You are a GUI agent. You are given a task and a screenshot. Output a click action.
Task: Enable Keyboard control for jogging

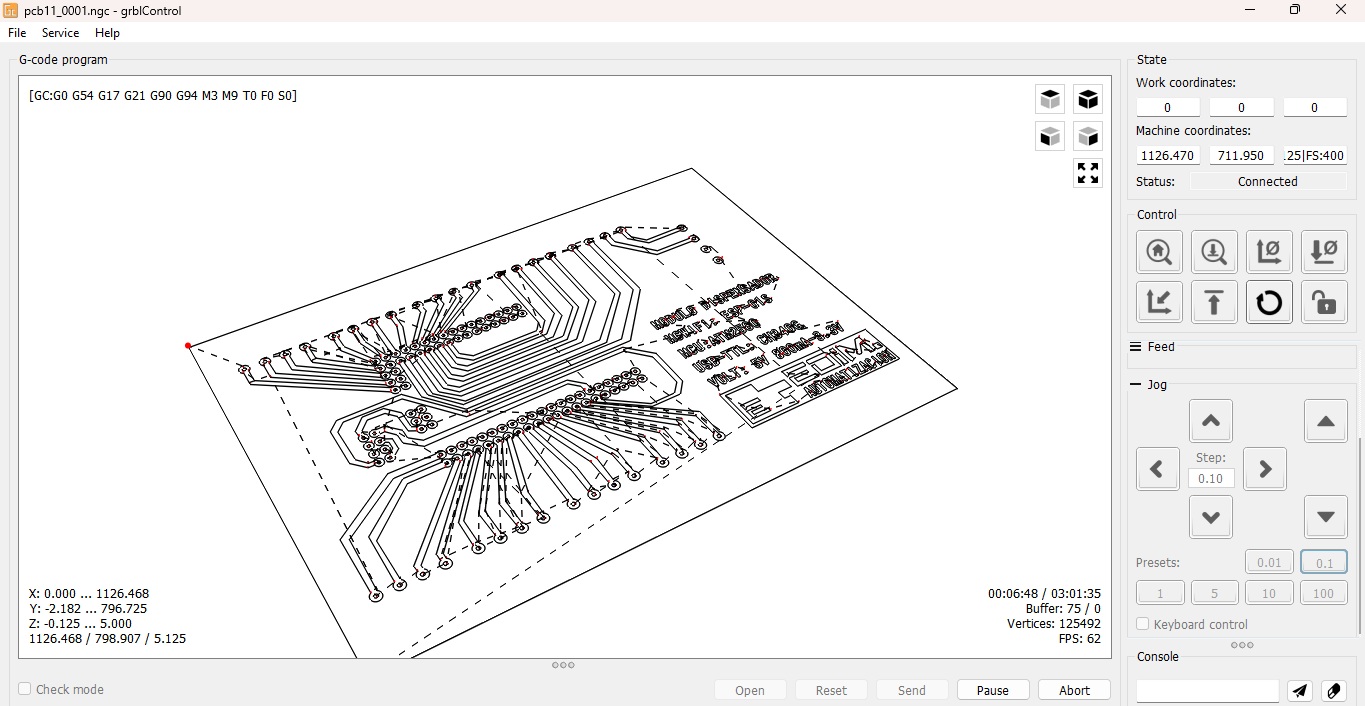[x=1141, y=624]
